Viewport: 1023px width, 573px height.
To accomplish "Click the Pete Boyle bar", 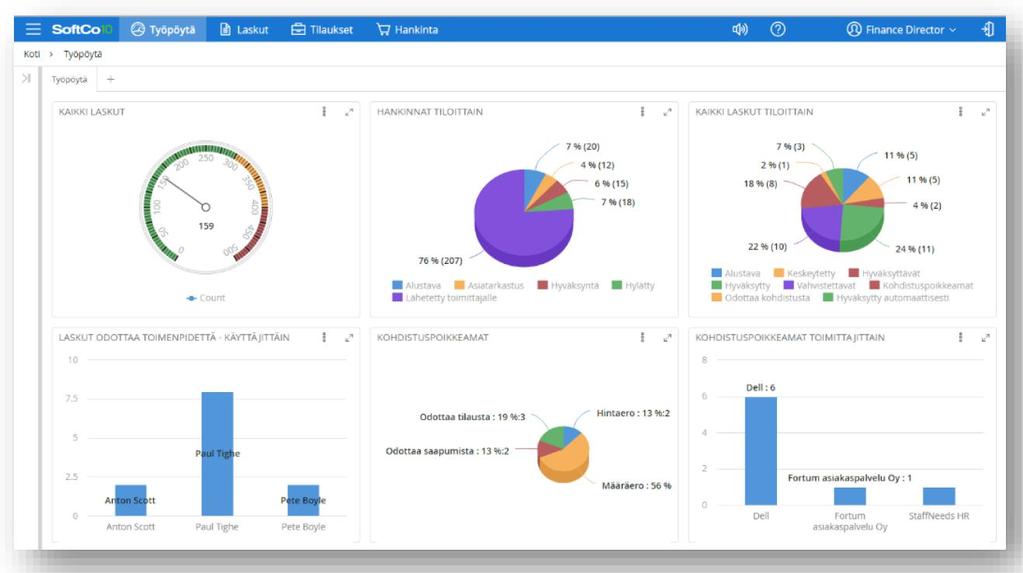I will (303, 501).
